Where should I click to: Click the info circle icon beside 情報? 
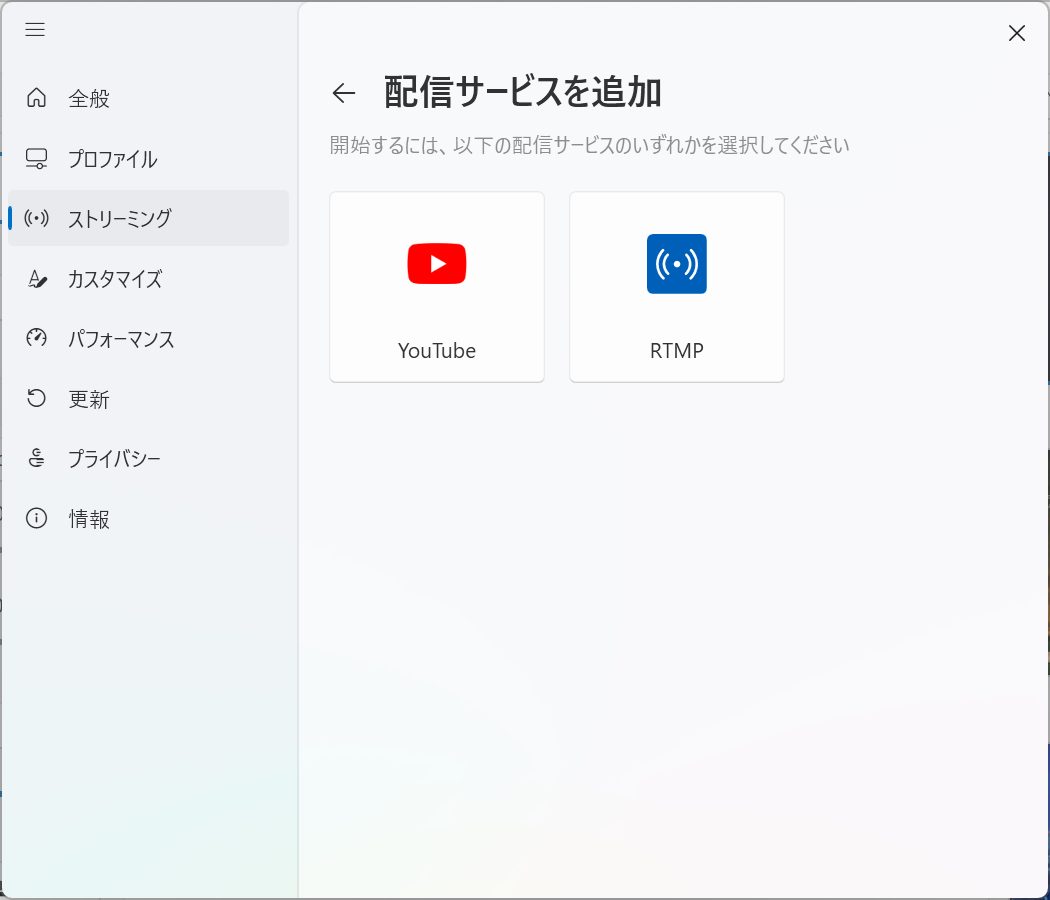36,518
